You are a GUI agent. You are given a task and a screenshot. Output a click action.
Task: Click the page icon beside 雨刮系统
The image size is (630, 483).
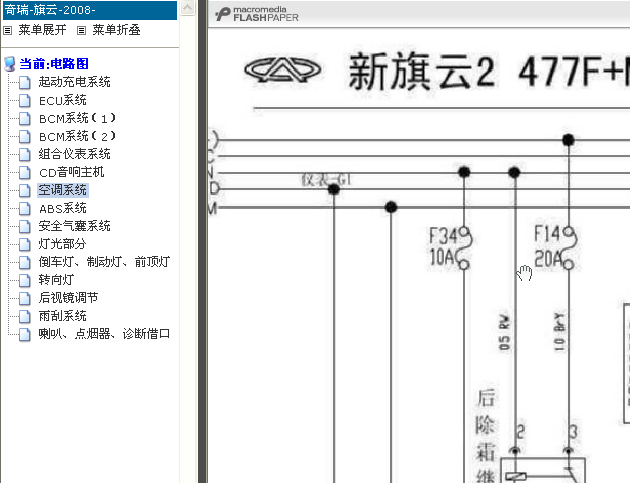(25, 316)
